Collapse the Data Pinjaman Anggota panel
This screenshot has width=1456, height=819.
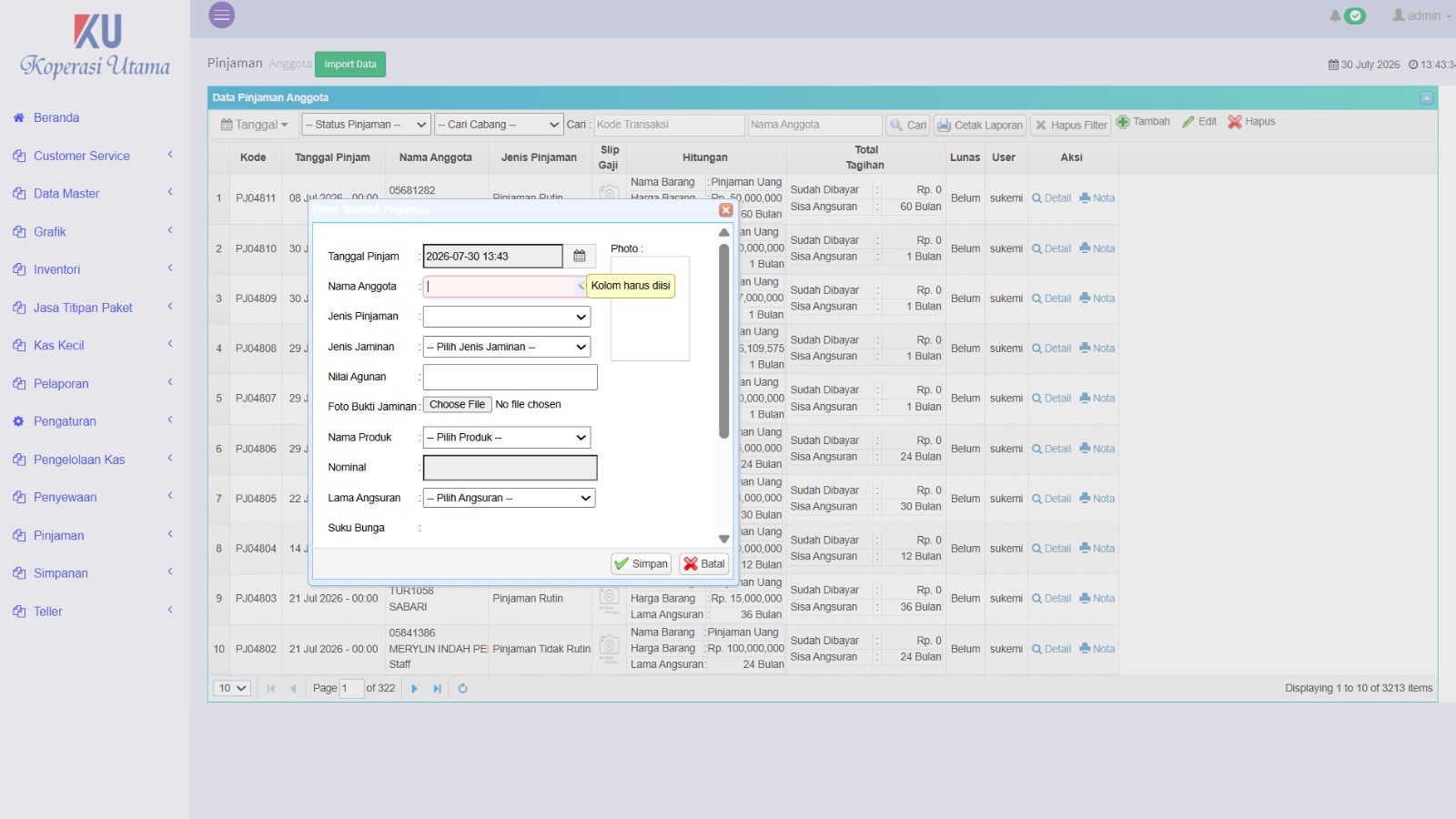(x=1426, y=97)
